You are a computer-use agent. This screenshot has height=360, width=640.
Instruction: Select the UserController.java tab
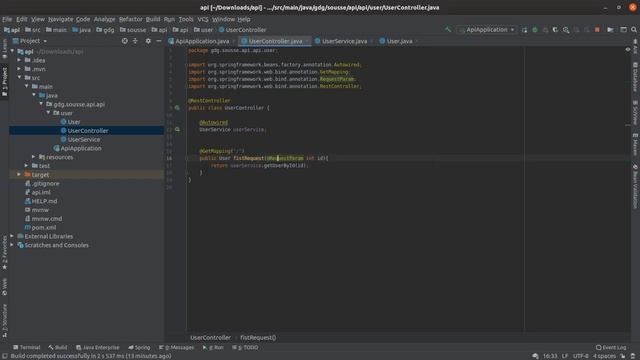[275, 41]
